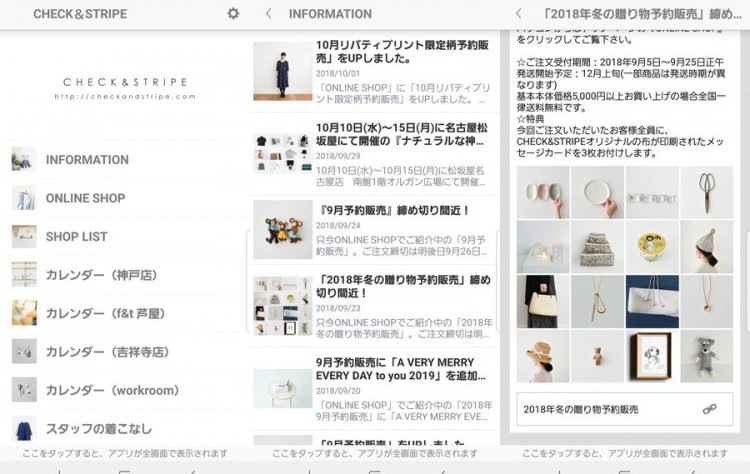Click the SHOP LIST menu icon
This screenshot has height=474, width=750.
click(x=24, y=236)
